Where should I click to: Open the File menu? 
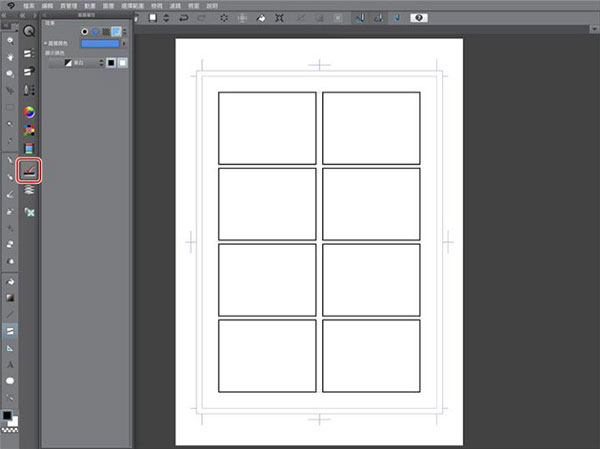pos(29,6)
